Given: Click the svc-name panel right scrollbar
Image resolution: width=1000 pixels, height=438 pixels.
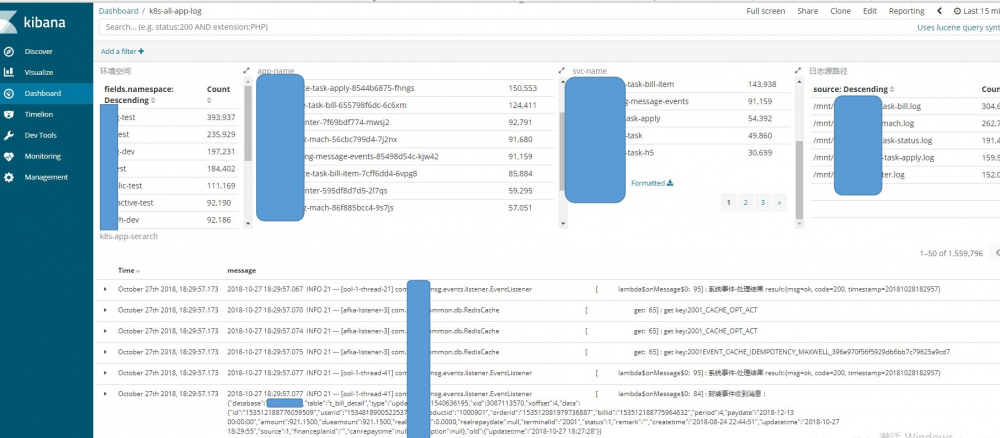Looking at the screenshot, I should (x=799, y=180).
